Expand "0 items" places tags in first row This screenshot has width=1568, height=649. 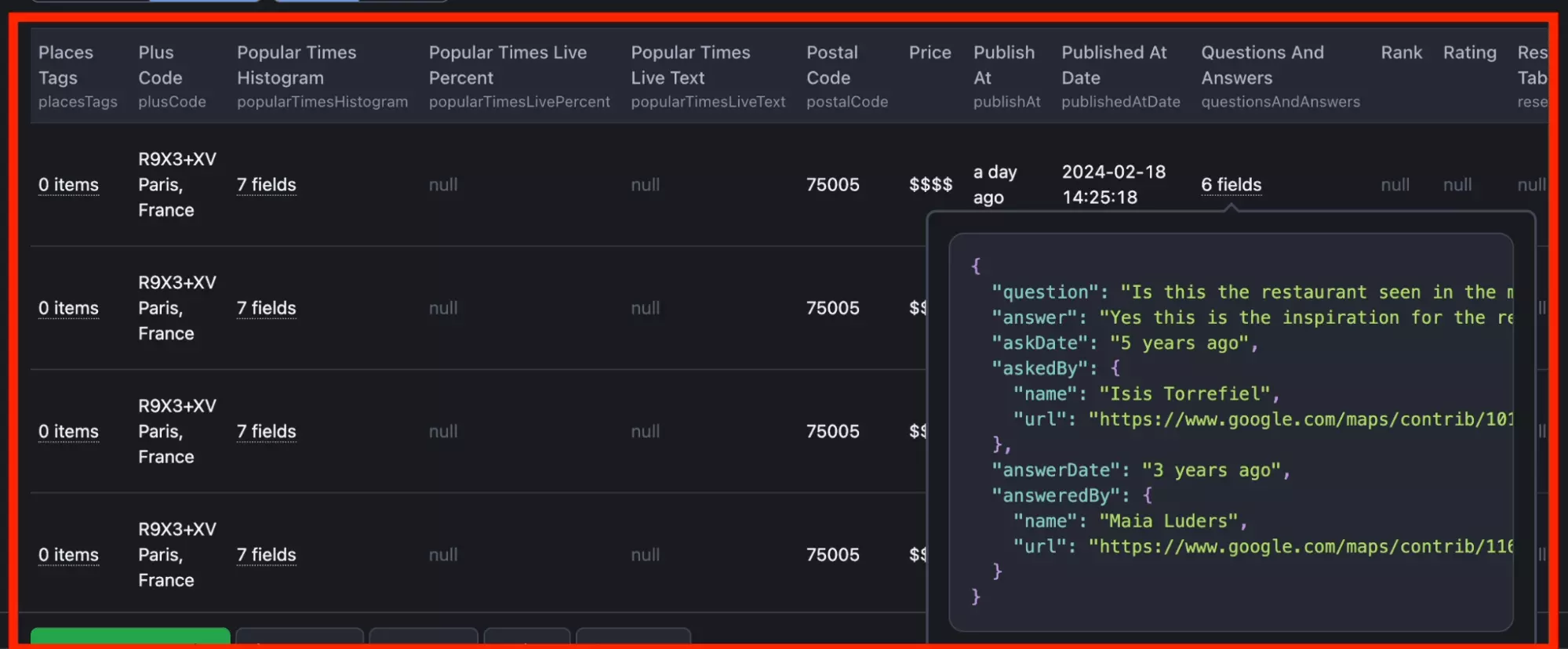pyautogui.click(x=68, y=185)
